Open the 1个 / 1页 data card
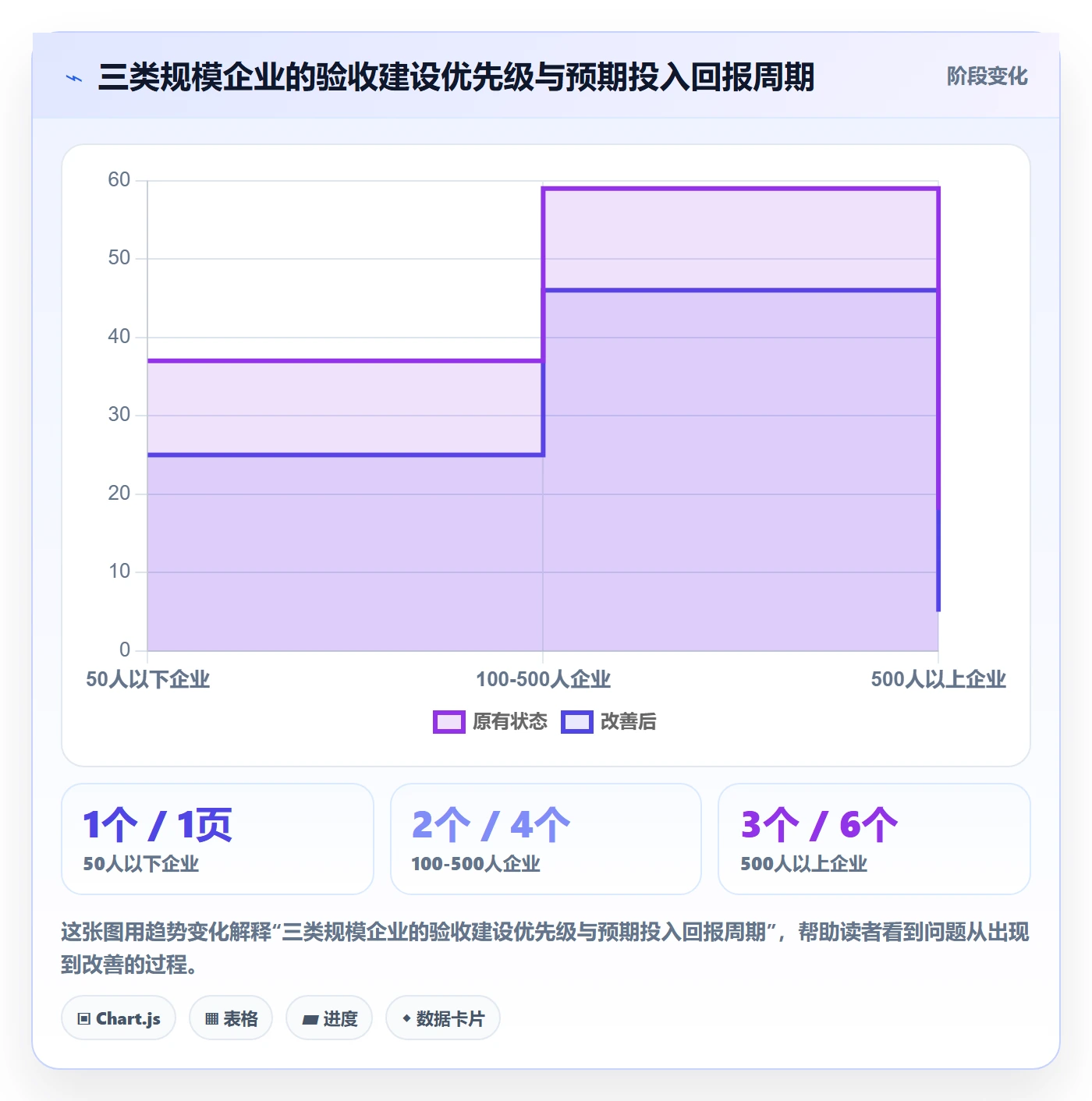The width and height of the screenshot is (1092, 1101). [218, 839]
